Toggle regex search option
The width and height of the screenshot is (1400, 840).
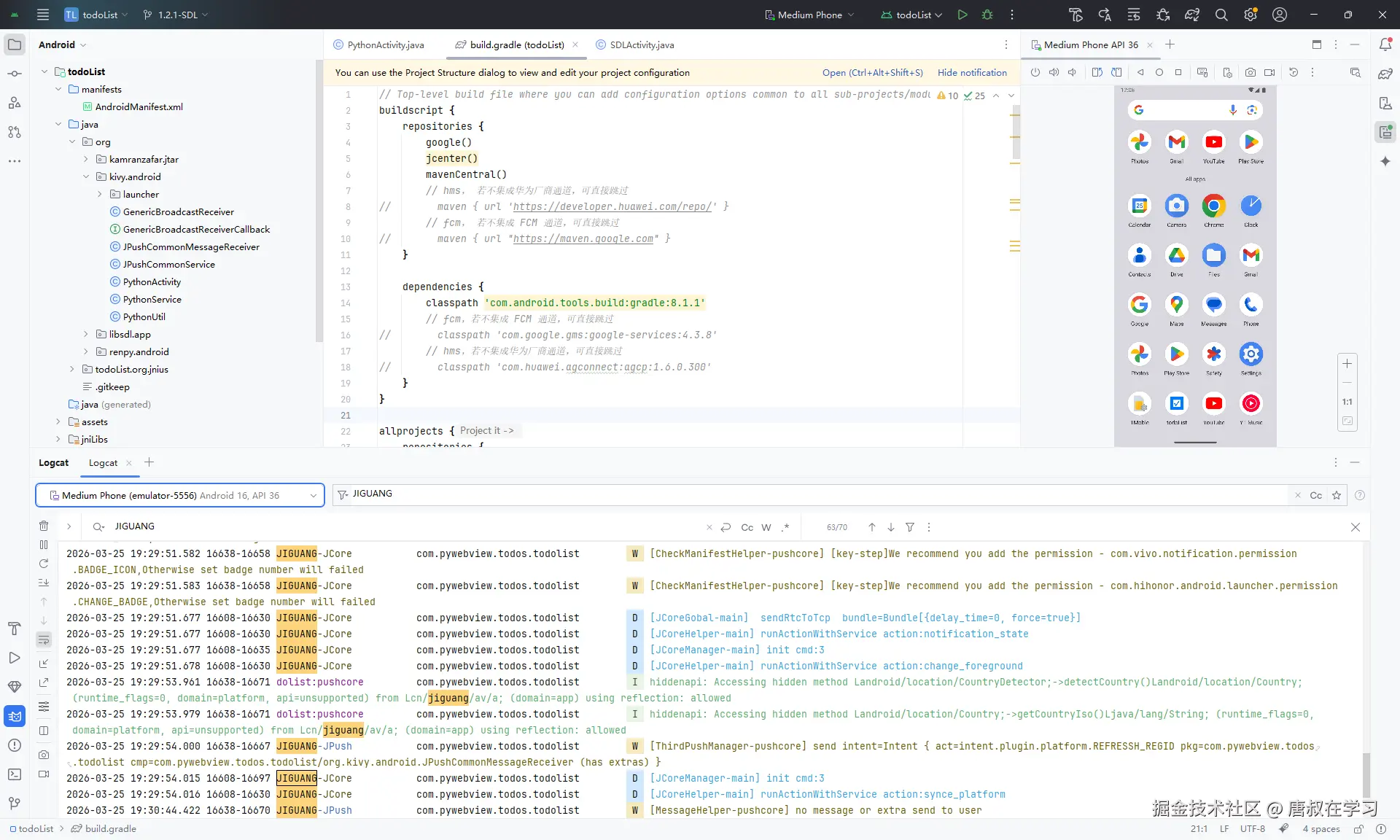click(785, 527)
